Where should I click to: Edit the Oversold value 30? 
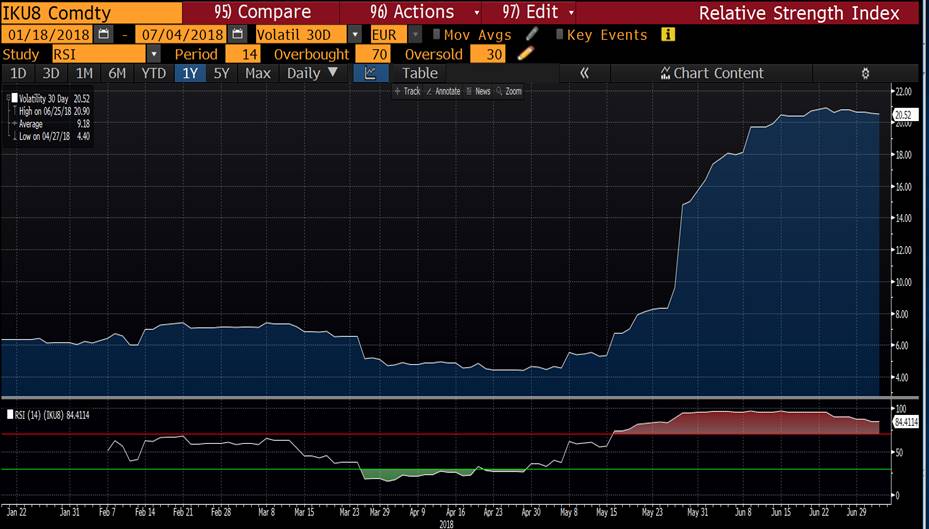[488, 54]
